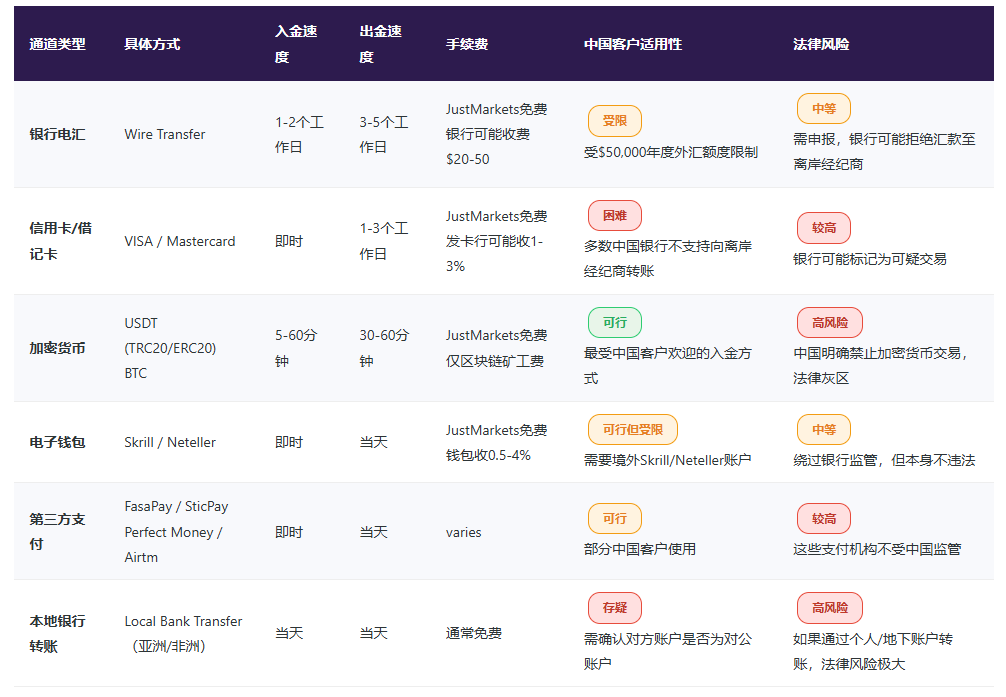
Task: Click the 通常免费 fee cell
Action: tap(473, 633)
